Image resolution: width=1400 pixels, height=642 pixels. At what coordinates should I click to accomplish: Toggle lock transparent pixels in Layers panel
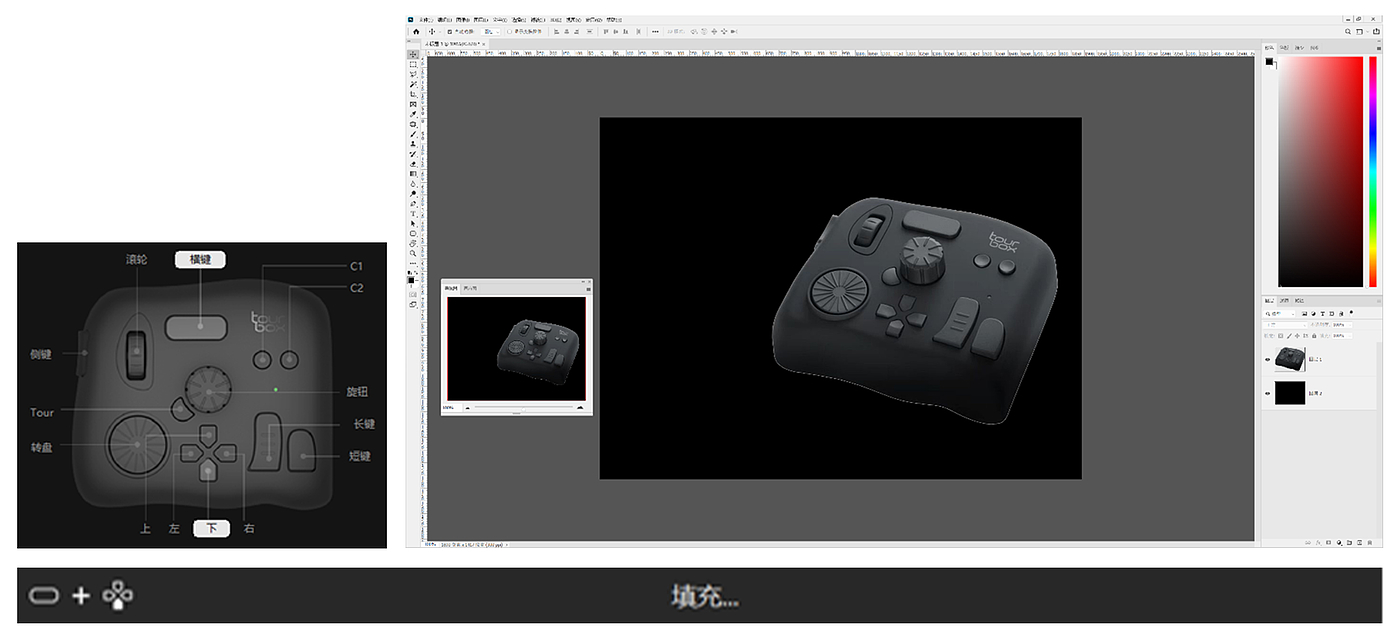pos(1280,336)
